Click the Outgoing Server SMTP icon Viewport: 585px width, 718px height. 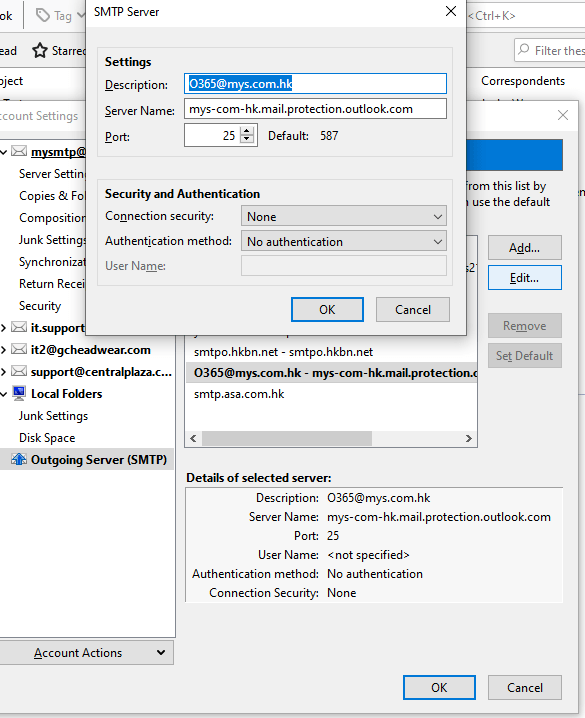click(x=19, y=459)
